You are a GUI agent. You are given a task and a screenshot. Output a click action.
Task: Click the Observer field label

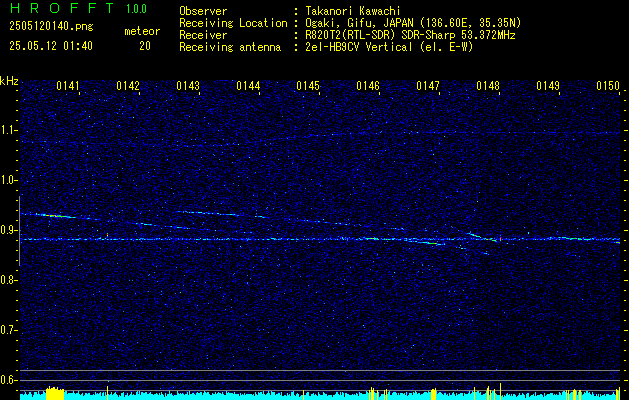click(x=203, y=12)
